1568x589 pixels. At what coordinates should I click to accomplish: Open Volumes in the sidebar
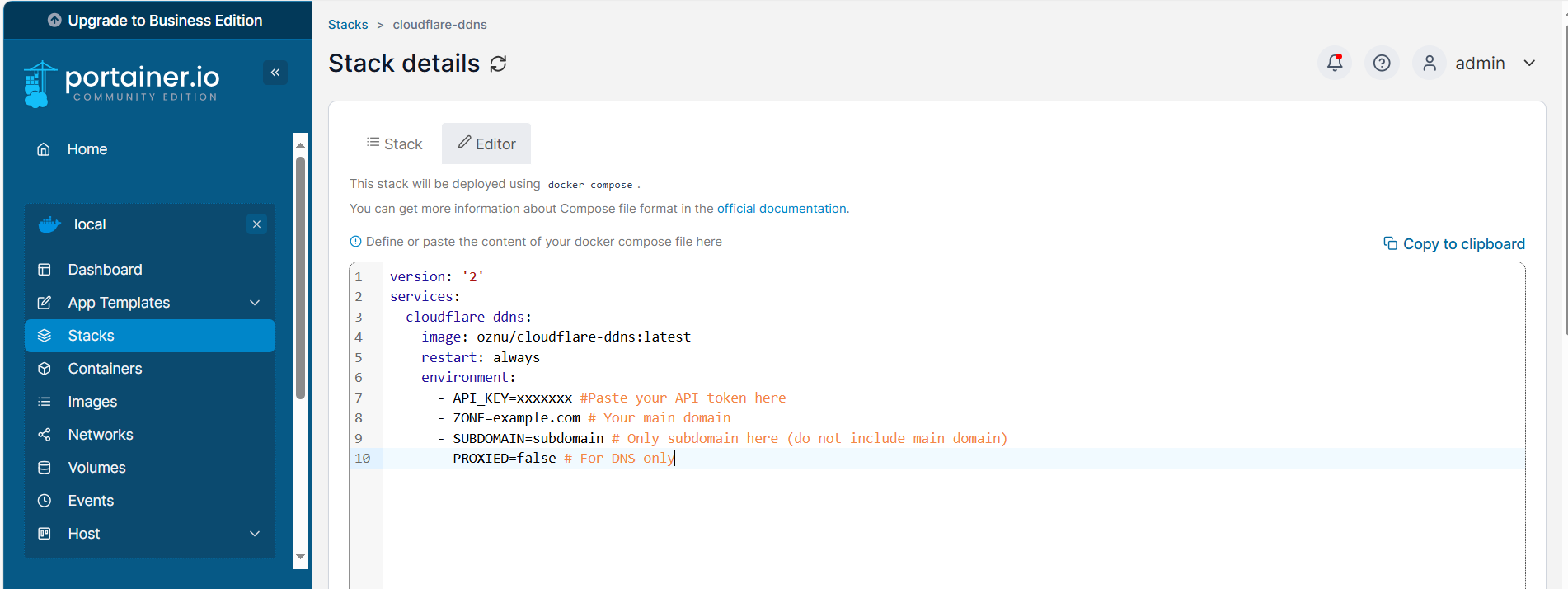point(150,468)
